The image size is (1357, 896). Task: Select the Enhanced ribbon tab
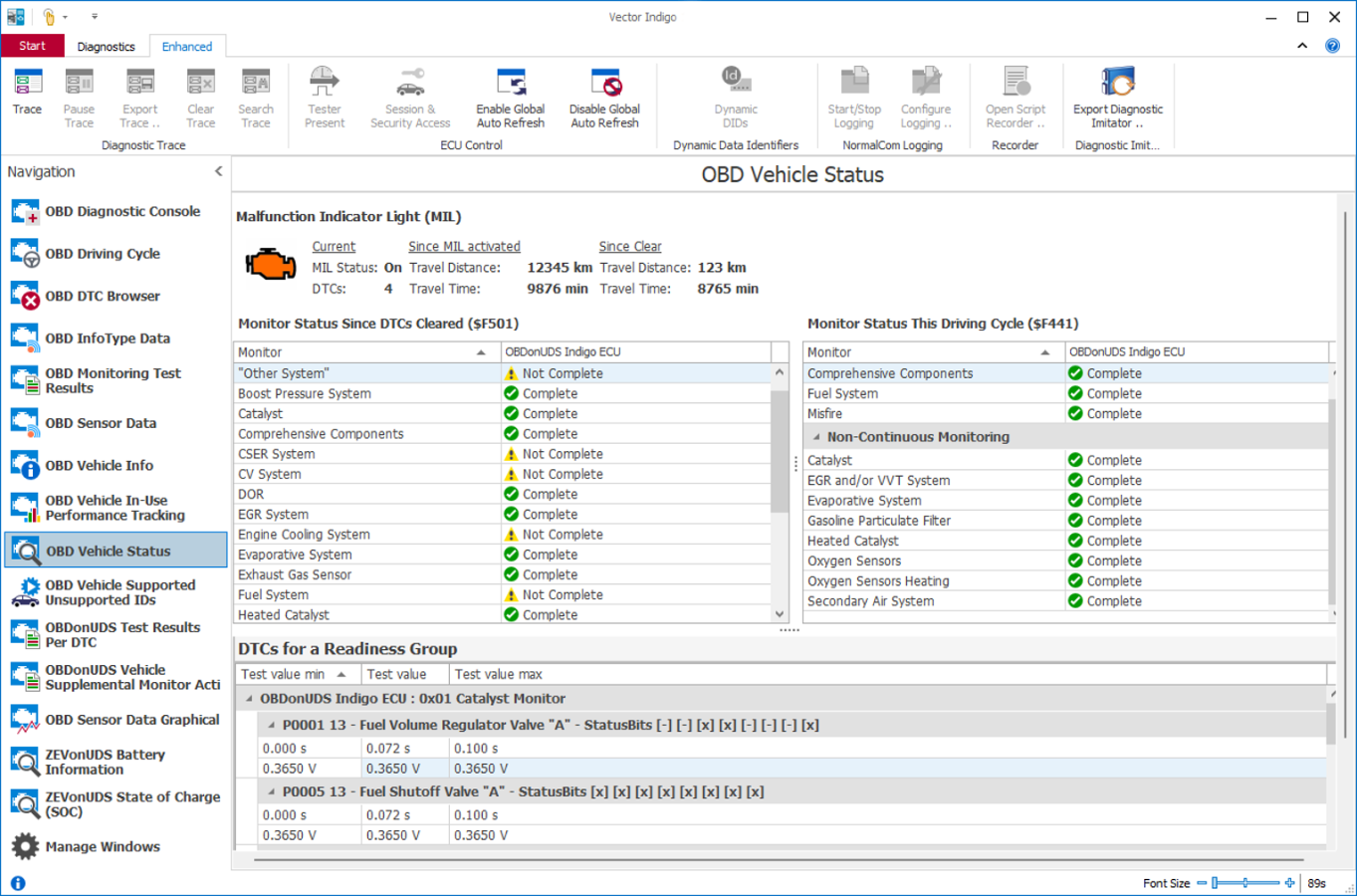point(187,47)
